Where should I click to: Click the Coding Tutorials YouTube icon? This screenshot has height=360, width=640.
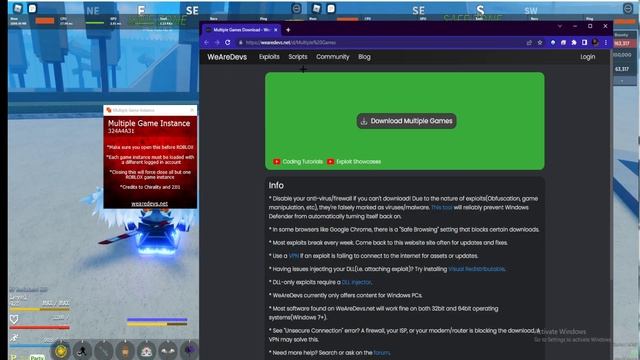click(277, 162)
